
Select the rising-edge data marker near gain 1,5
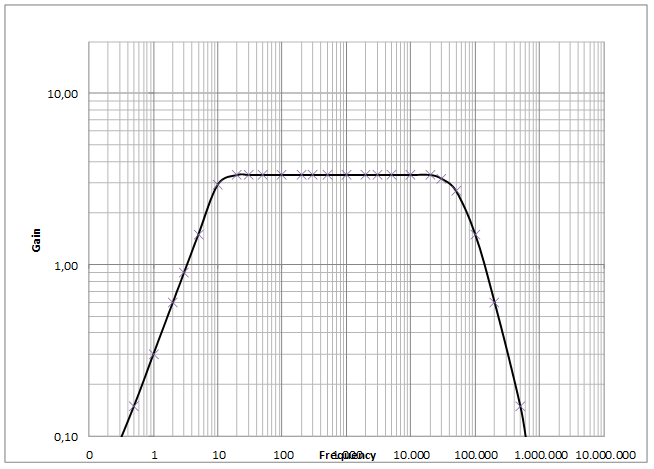coord(199,234)
